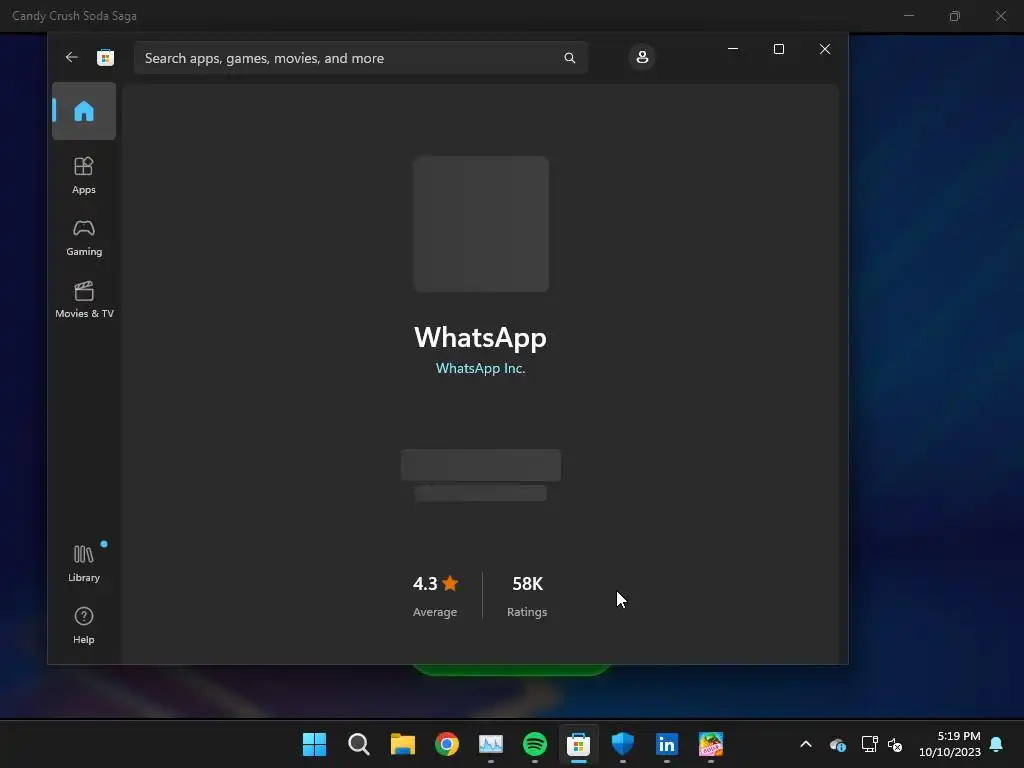1024x768 pixels.
Task: Switch to Candy Crush Soda taskbar icon
Action: (711, 744)
